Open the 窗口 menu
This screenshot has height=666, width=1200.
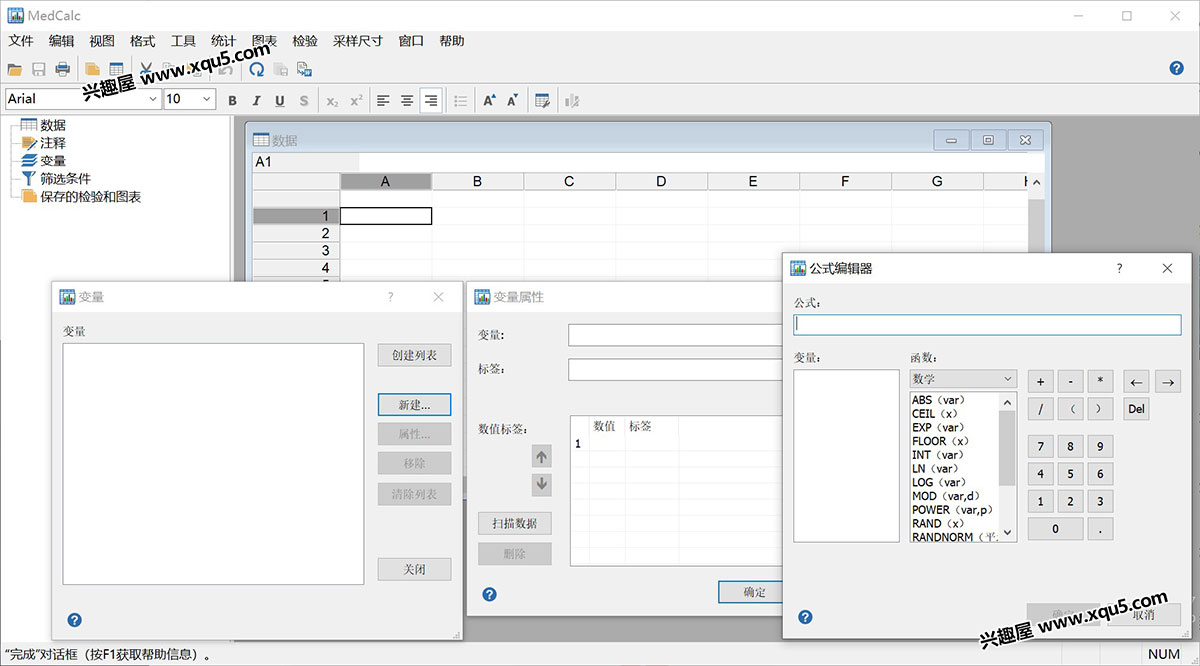pyautogui.click(x=411, y=41)
